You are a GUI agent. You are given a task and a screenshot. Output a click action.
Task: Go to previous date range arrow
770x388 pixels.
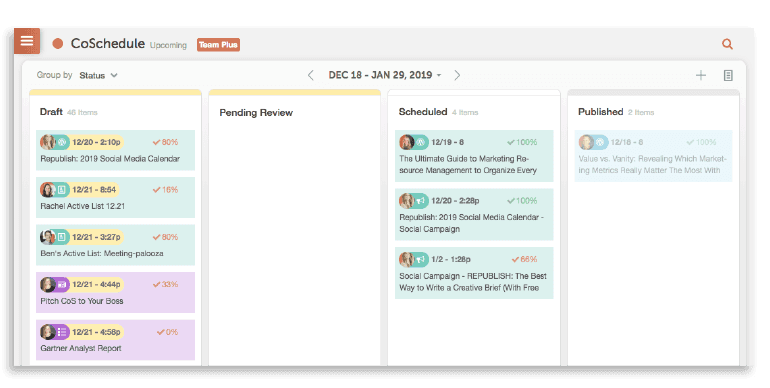pos(310,75)
